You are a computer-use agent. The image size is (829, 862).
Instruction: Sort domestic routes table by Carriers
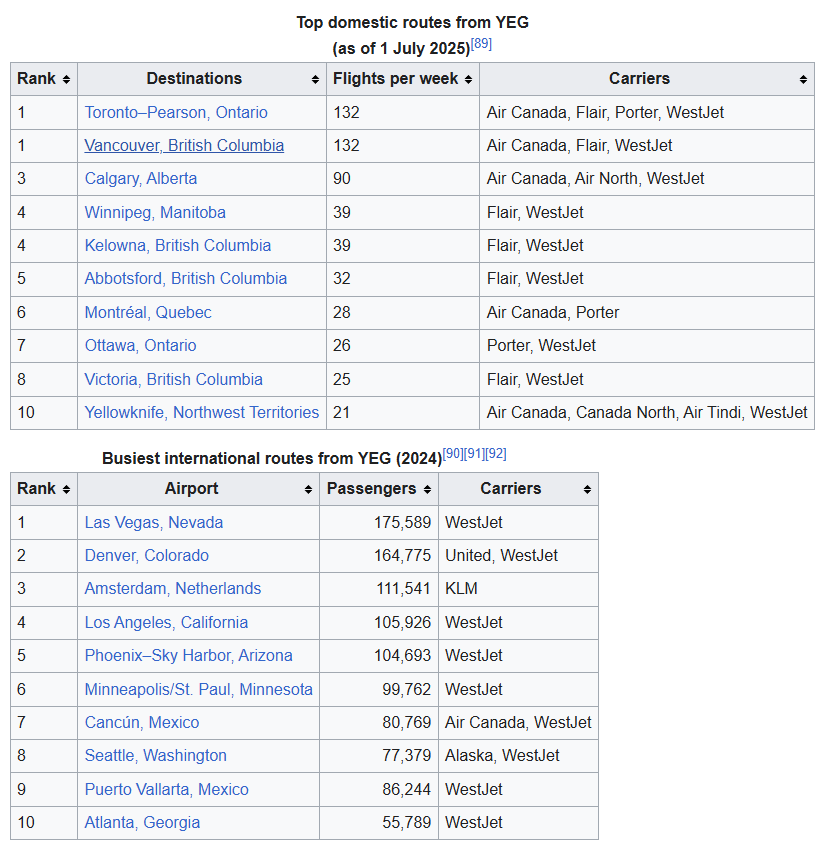tap(802, 79)
